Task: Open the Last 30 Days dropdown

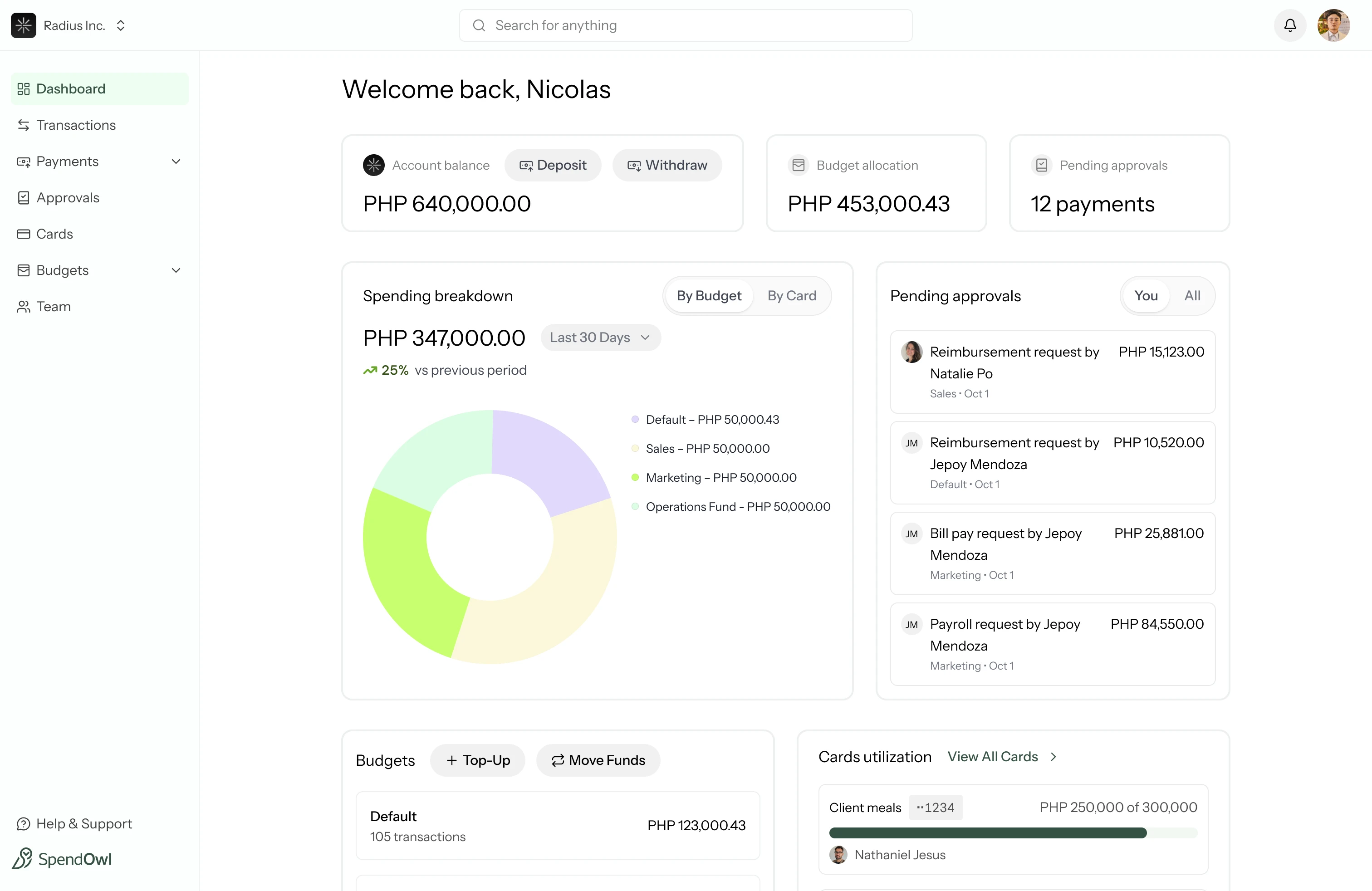Action: click(x=599, y=337)
